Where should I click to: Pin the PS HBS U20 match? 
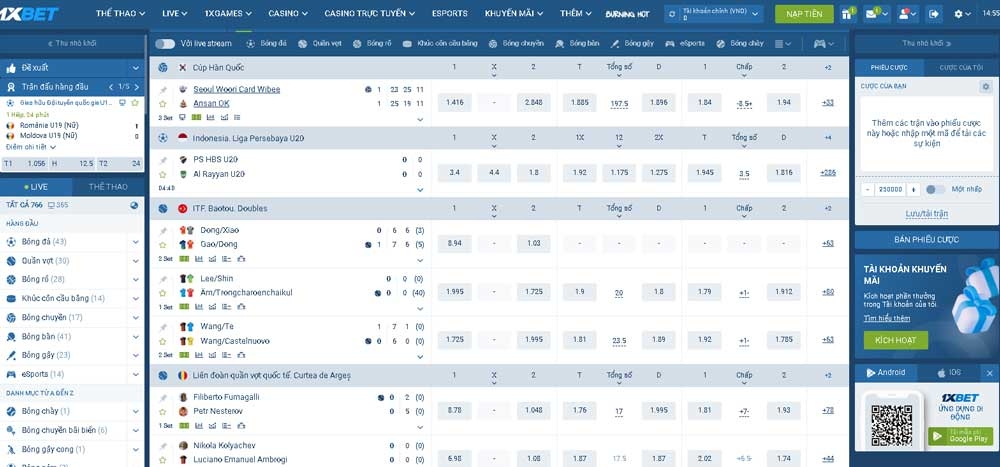(163, 160)
